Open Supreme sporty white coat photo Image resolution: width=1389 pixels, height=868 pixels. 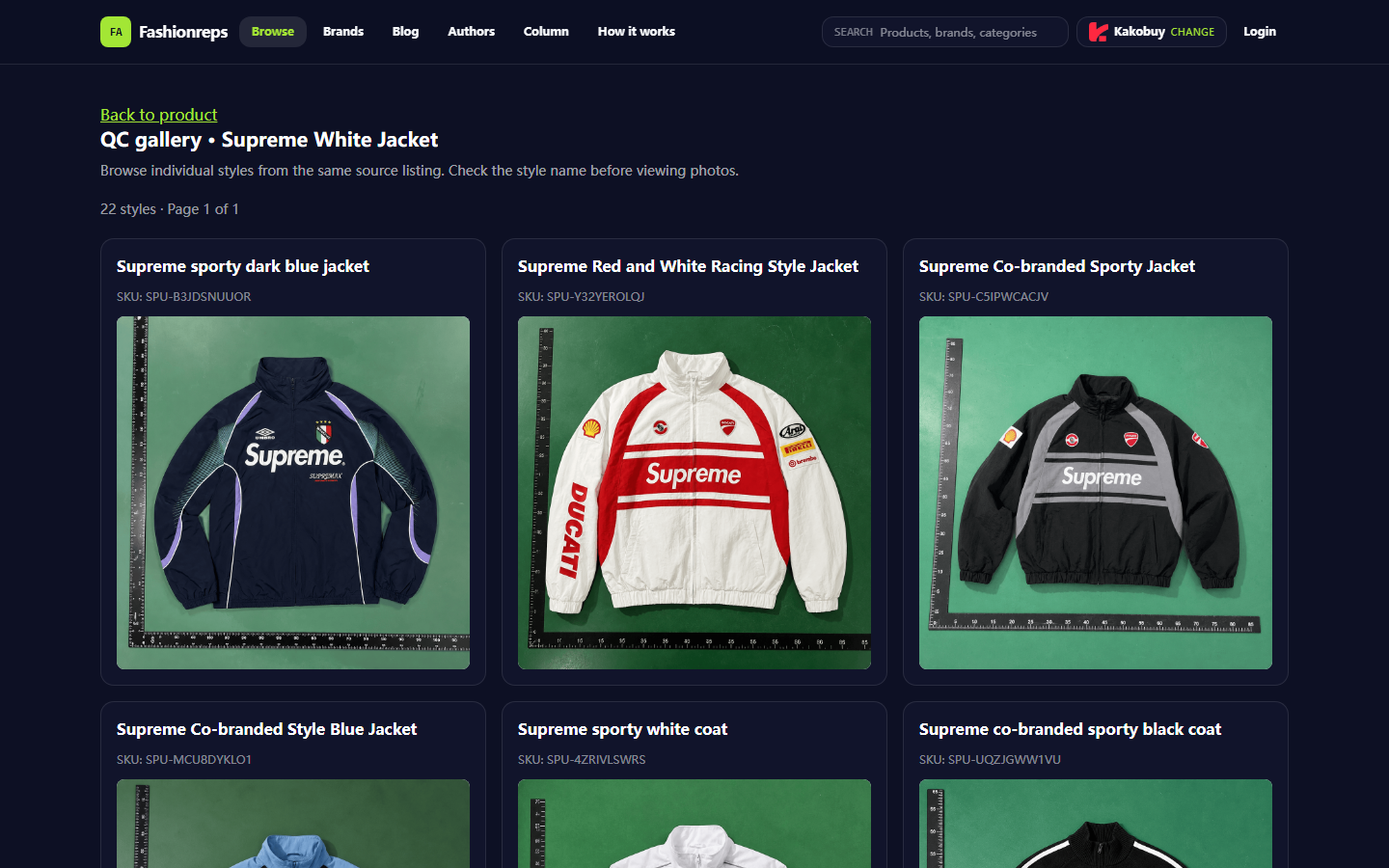tap(694, 824)
